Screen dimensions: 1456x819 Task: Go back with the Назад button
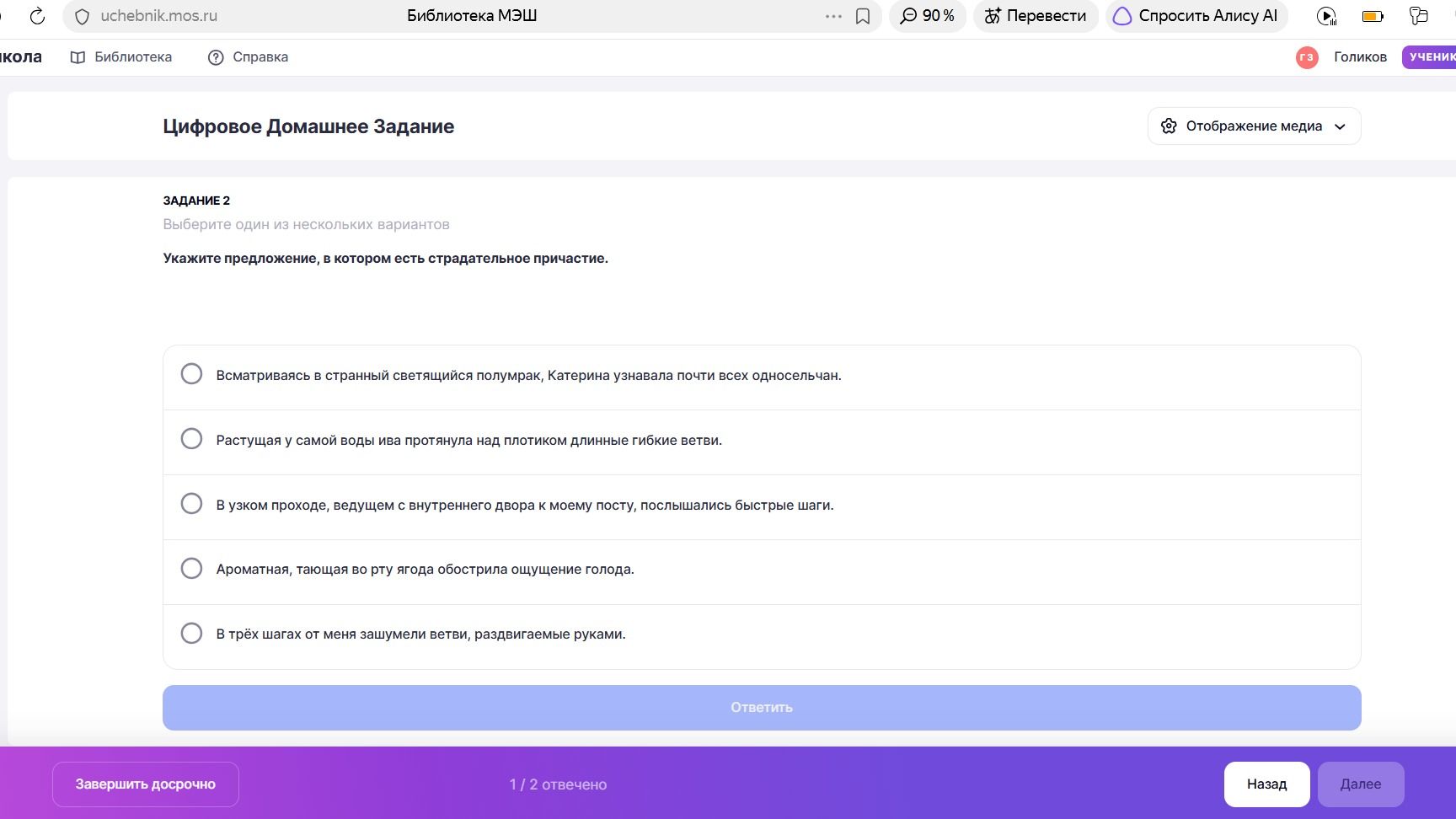pyautogui.click(x=1266, y=784)
